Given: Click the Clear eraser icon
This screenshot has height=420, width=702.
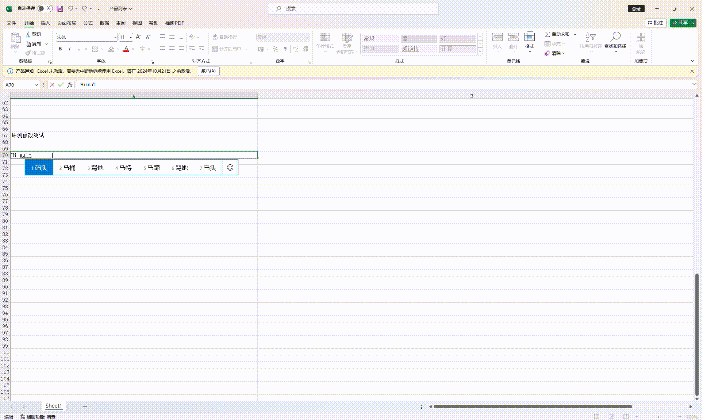Looking at the screenshot, I should click(547, 53).
